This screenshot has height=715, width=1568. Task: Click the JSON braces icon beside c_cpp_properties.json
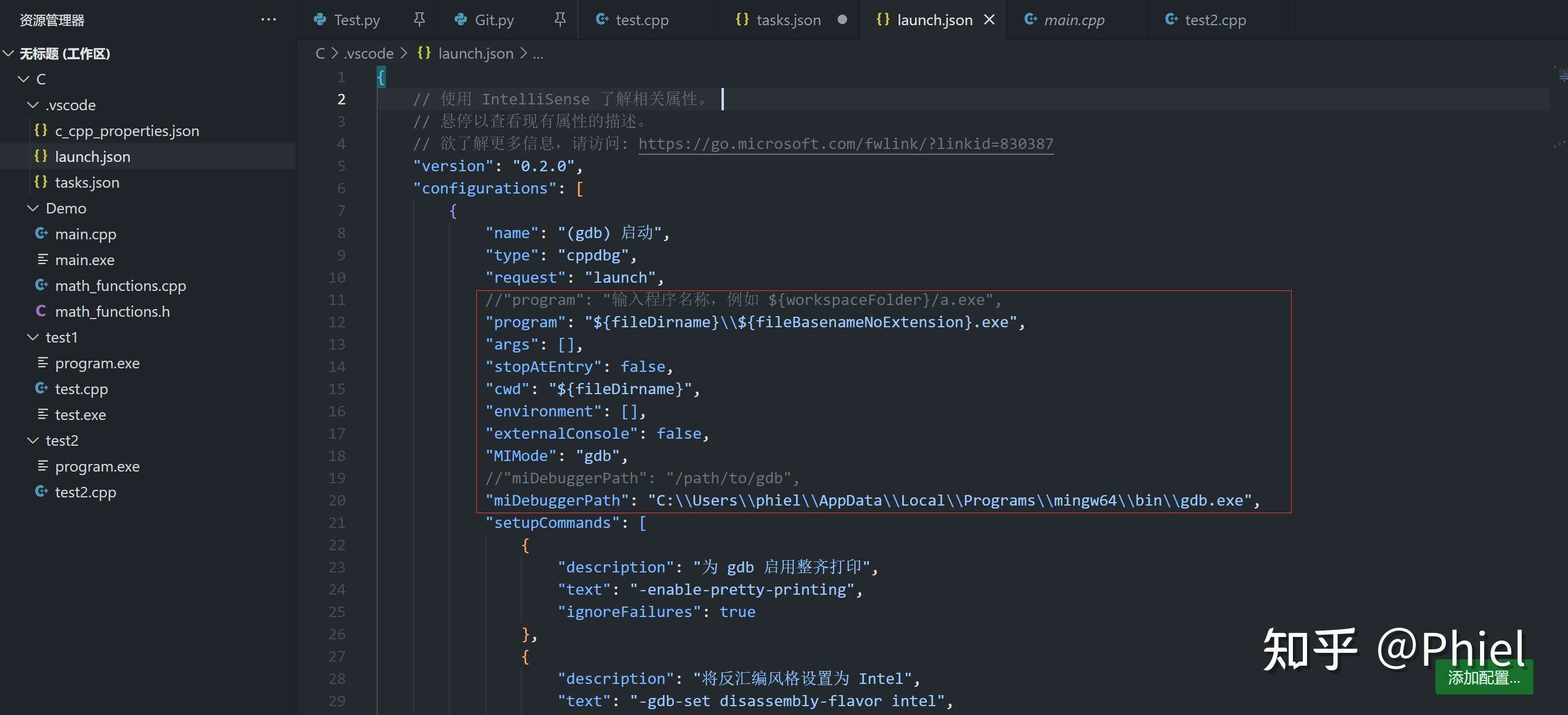41,130
